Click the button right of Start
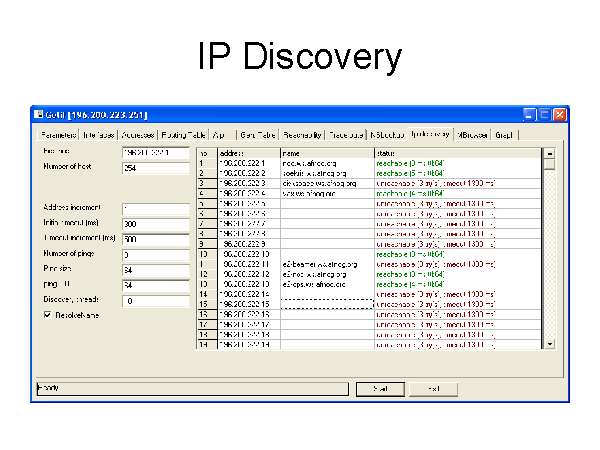This screenshot has width=600, height=450. click(432, 387)
